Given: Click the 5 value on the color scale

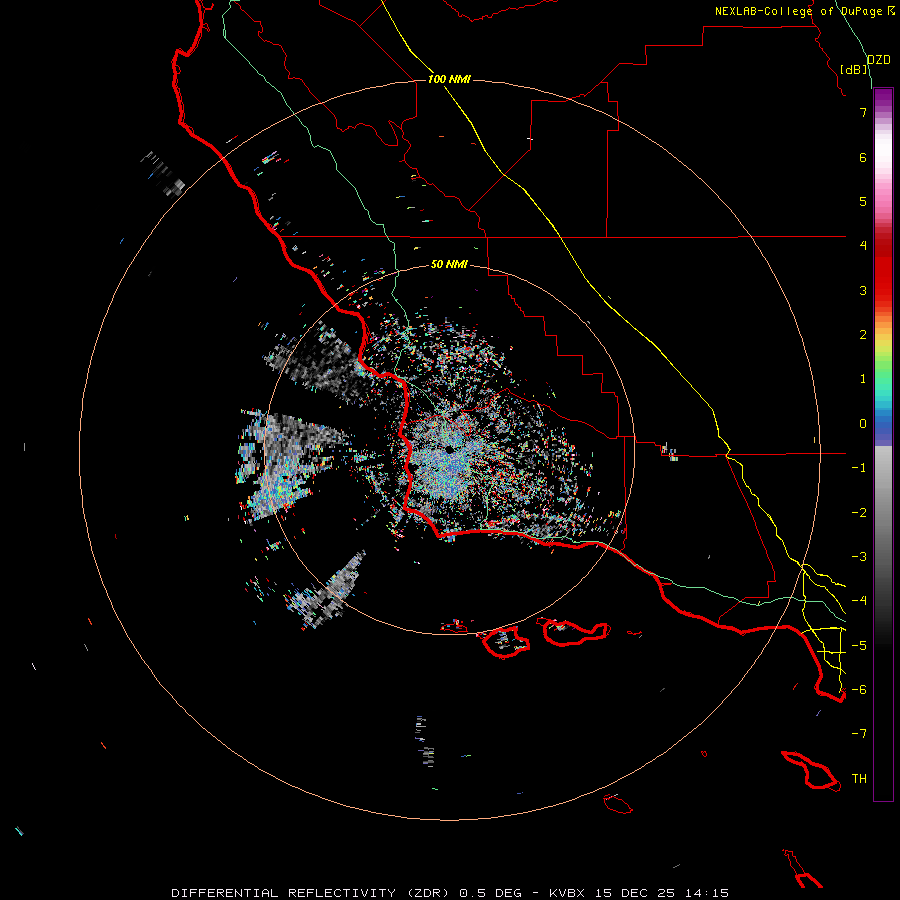Looking at the screenshot, I should coord(863,201).
